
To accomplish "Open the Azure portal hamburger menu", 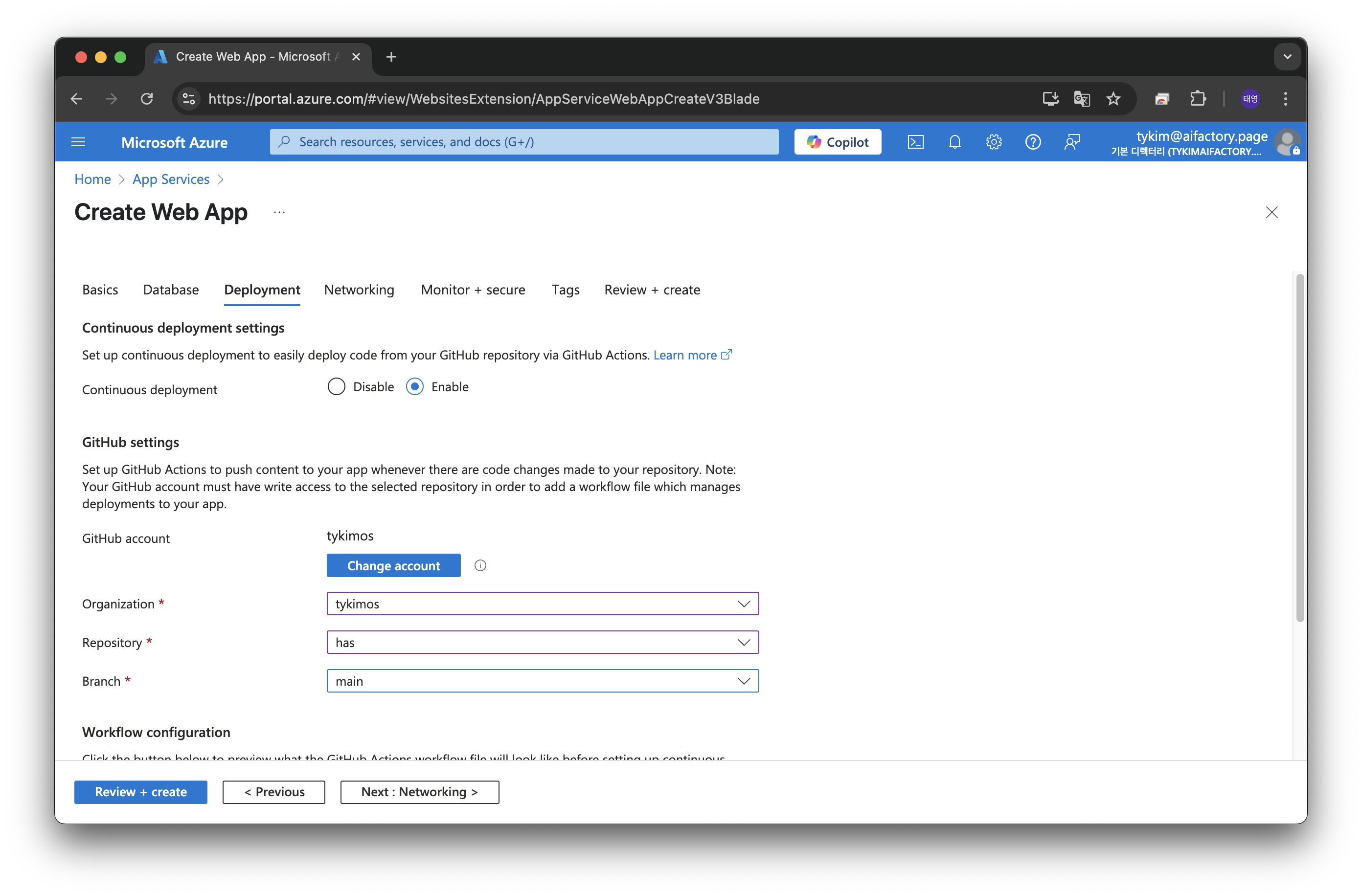I will pos(78,142).
